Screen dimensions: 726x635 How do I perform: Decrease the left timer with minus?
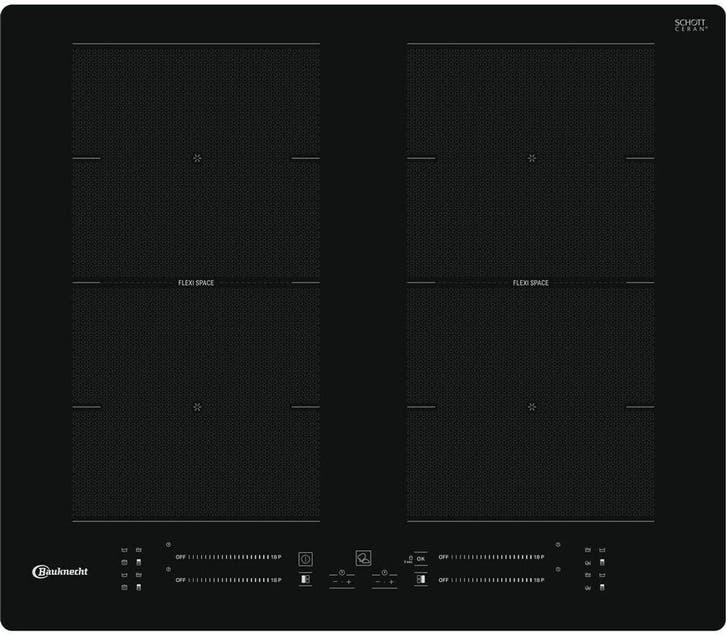tap(335, 582)
